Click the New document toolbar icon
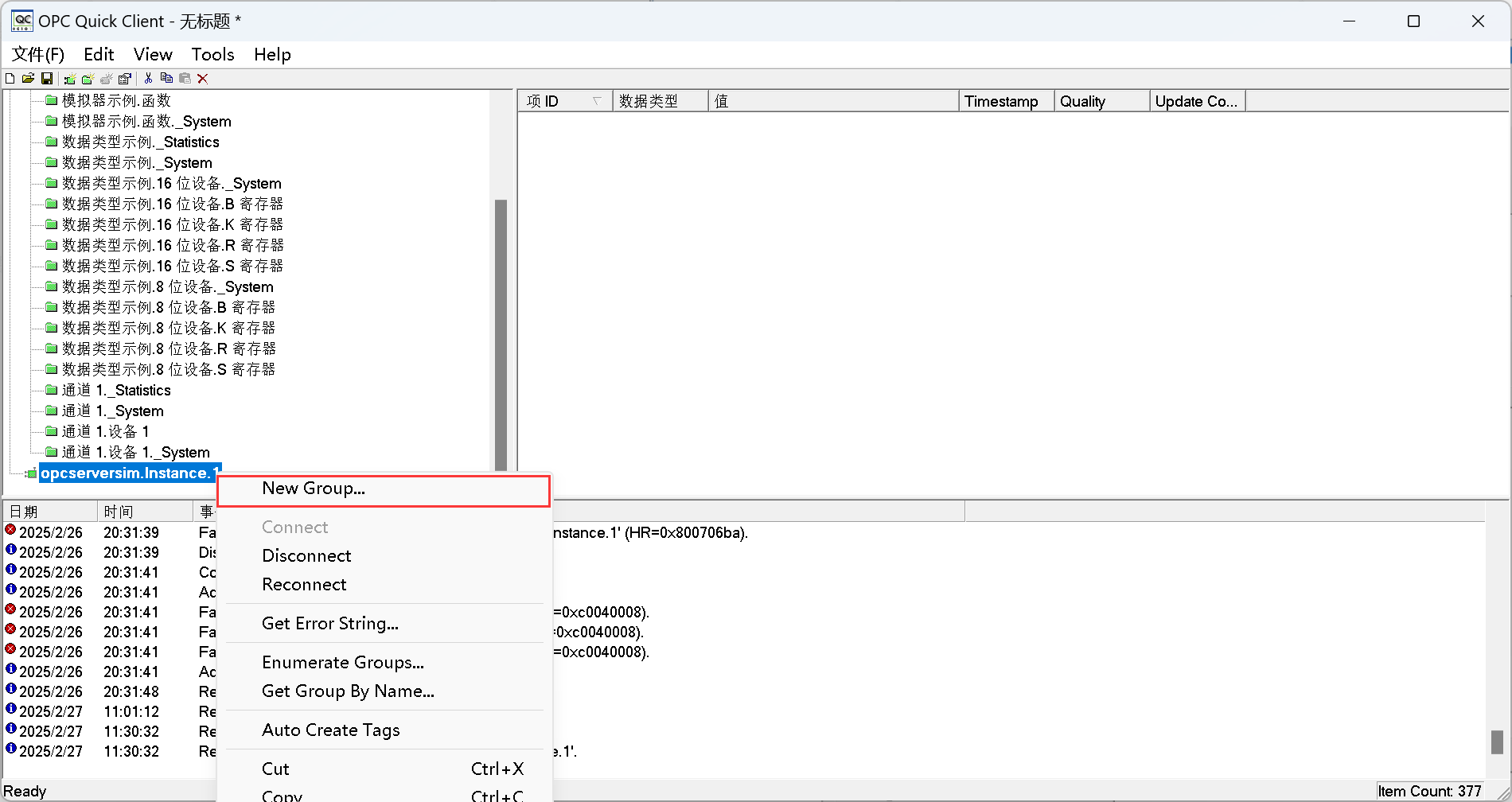1512x802 pixels. (10, 79)
